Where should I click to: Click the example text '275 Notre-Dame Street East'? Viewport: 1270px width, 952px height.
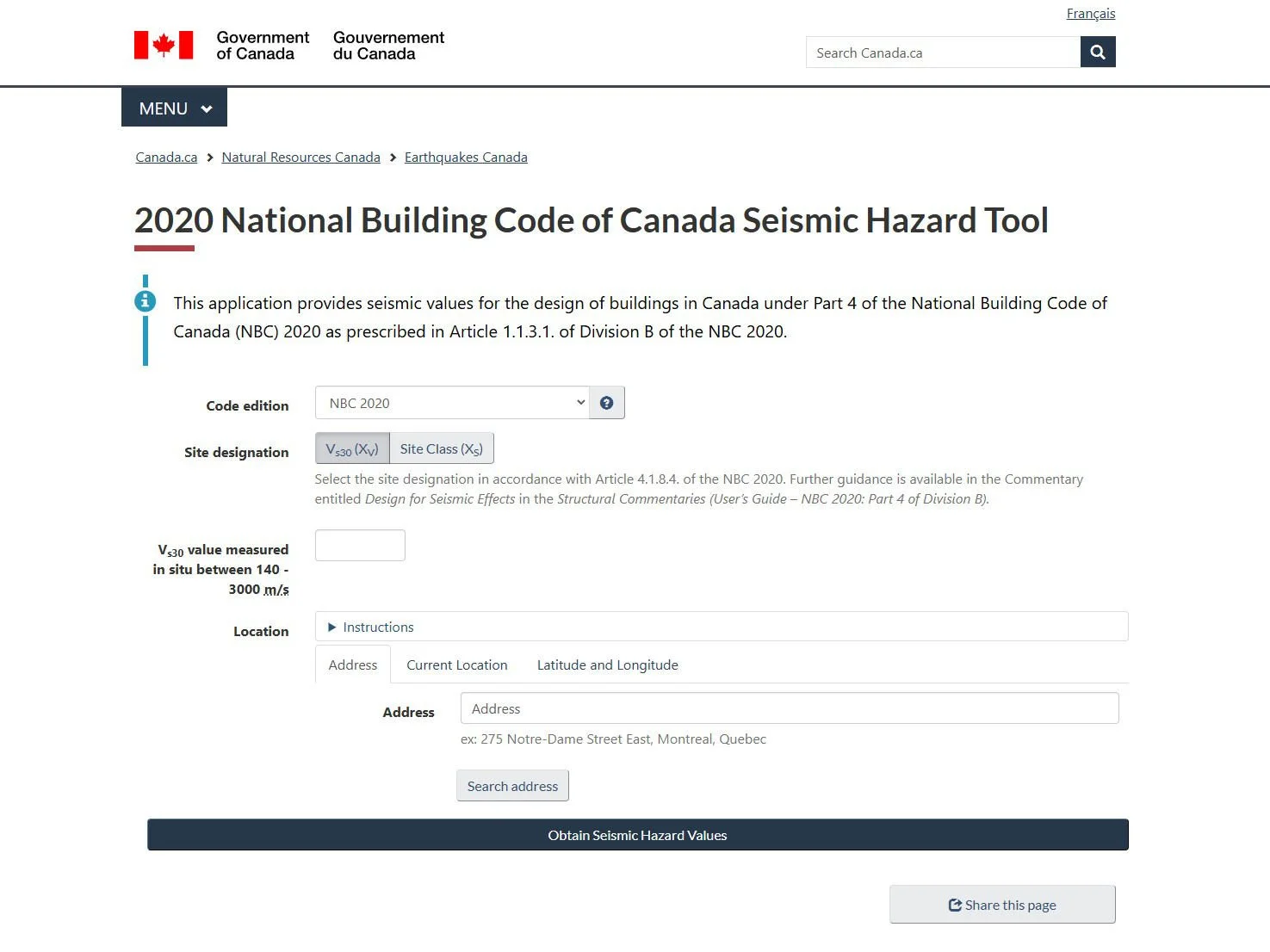(566, 739)
